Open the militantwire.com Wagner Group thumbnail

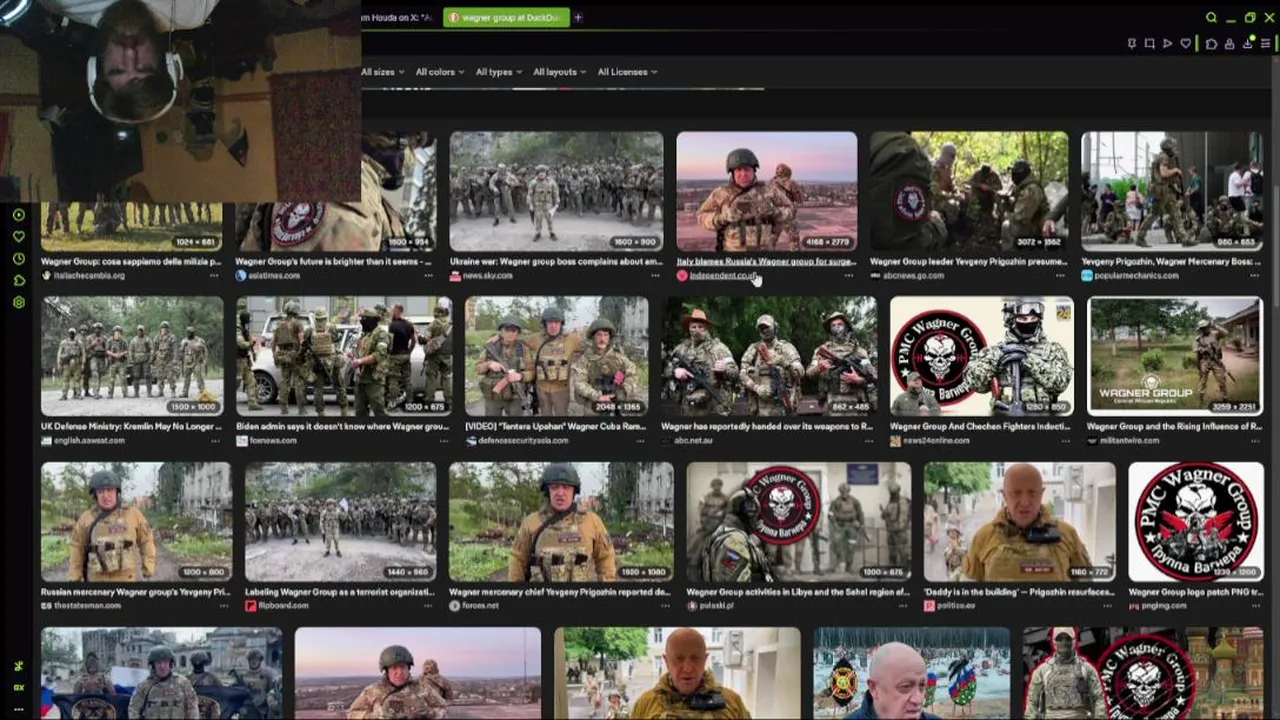(1175, 356)
